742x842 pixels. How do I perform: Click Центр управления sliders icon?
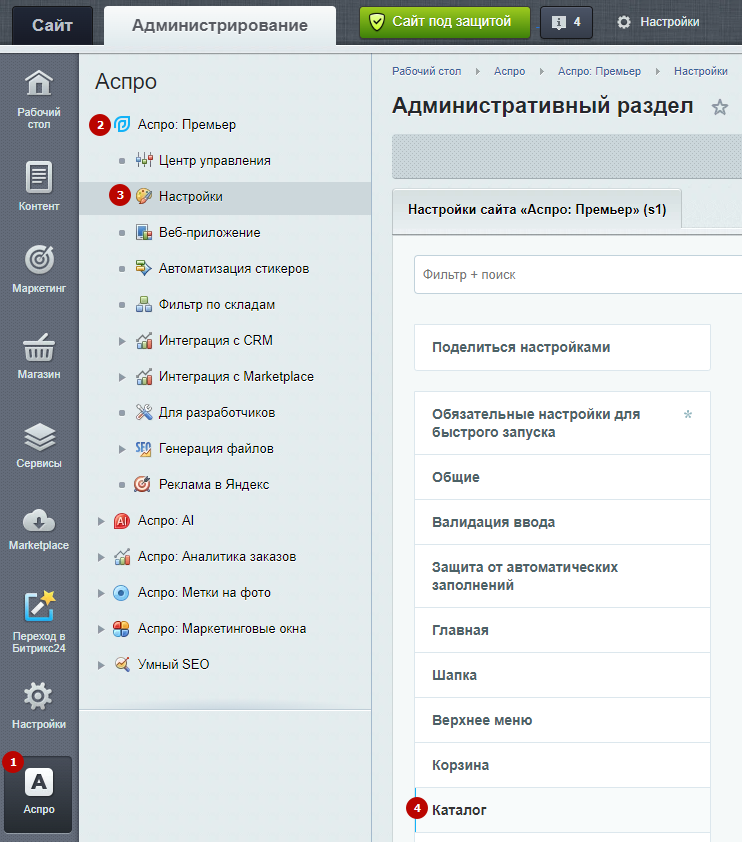tap(144, 160)
